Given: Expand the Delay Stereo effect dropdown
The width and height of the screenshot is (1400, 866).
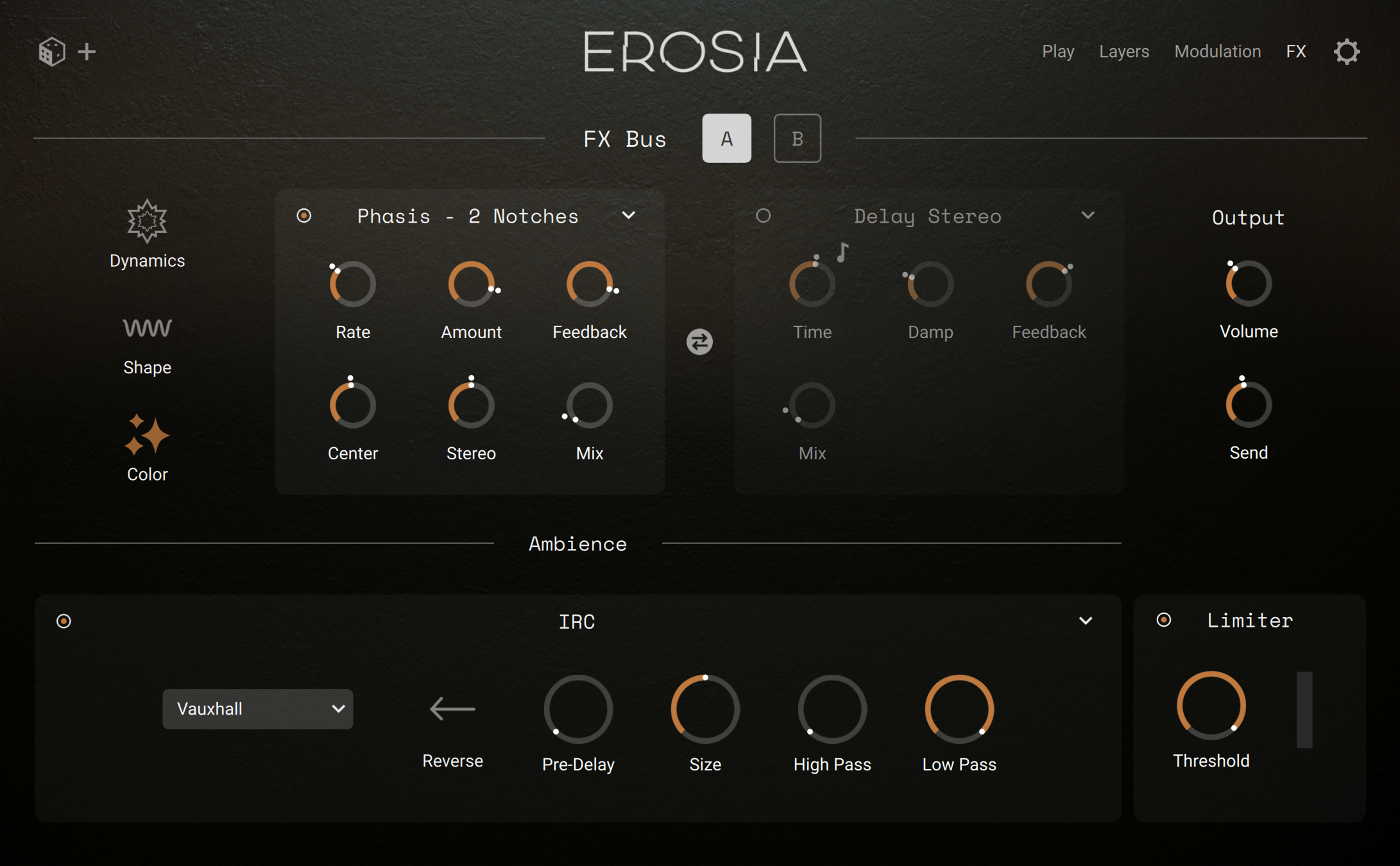Looking at the screenshot, I should (1088, 216).
